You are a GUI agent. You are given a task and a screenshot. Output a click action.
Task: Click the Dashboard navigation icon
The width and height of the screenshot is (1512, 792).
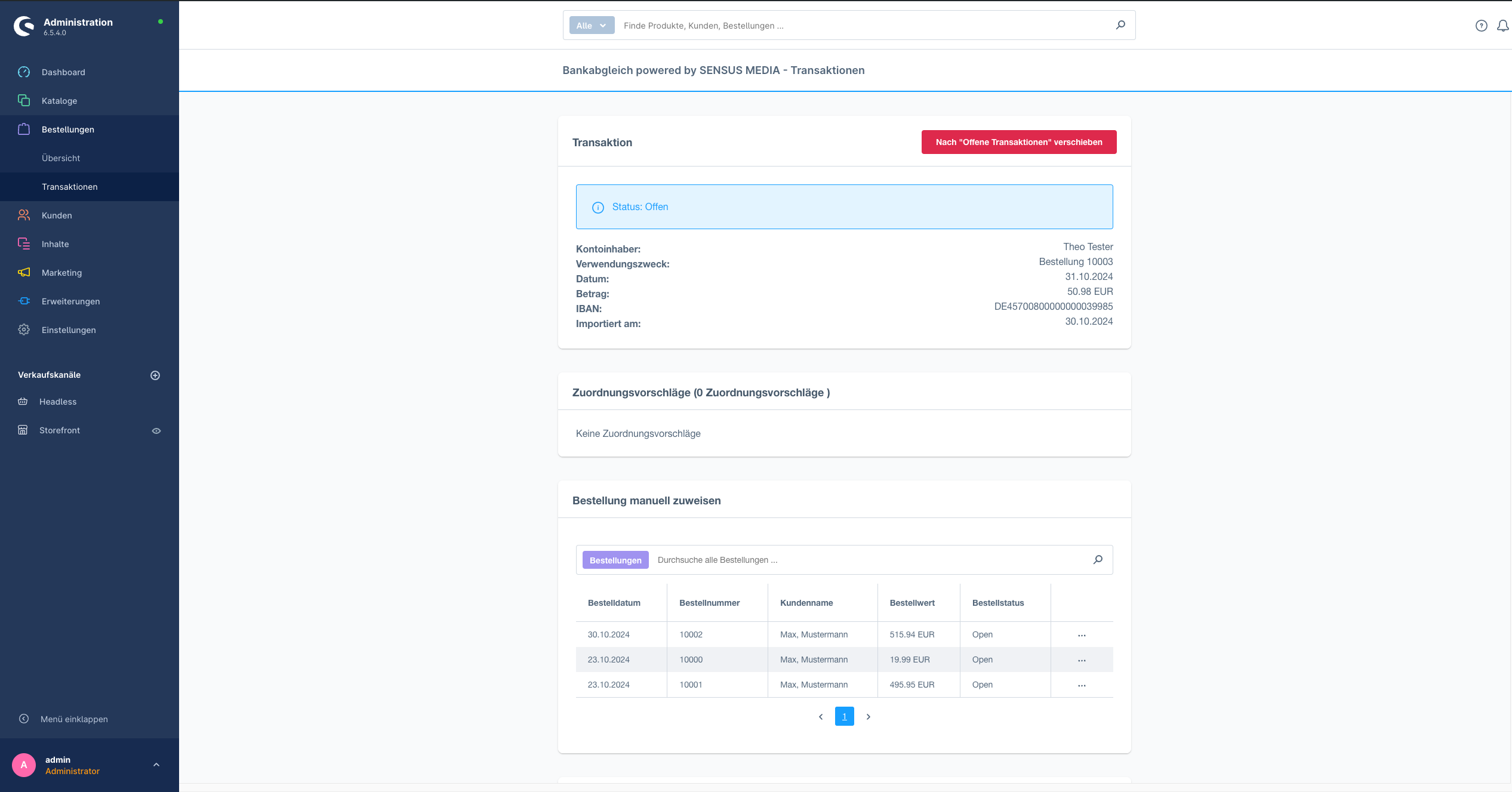[26, 72]
